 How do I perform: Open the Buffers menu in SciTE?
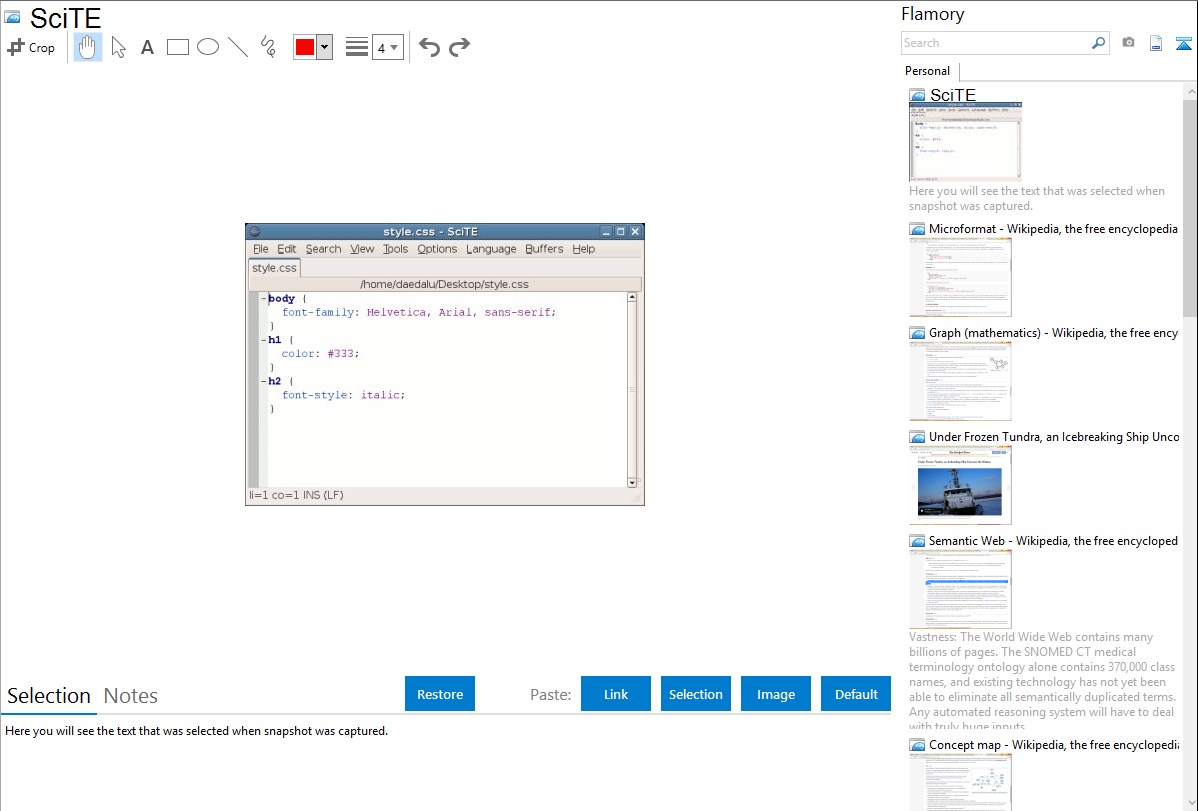544,249
